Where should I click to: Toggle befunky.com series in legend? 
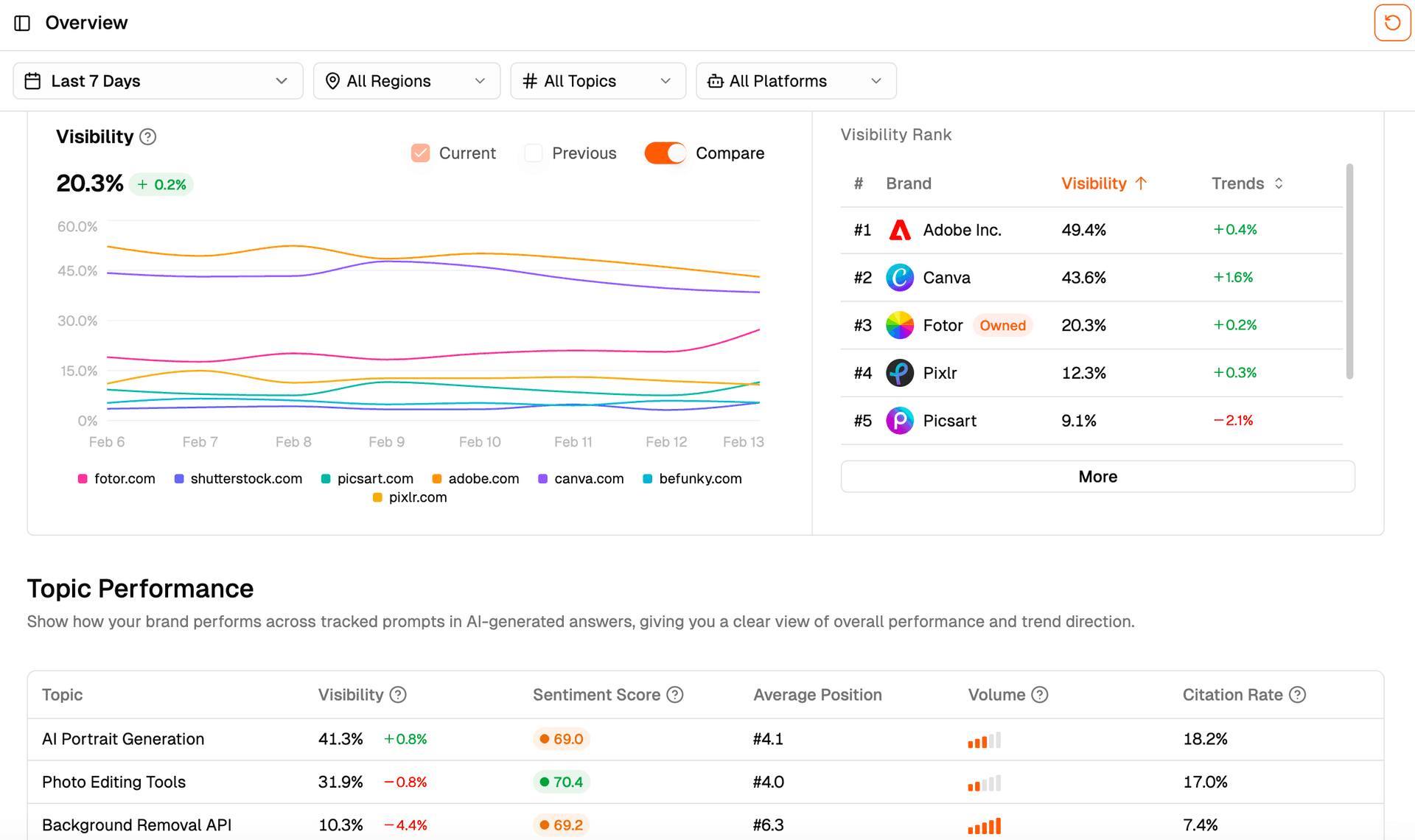point(692,479)
